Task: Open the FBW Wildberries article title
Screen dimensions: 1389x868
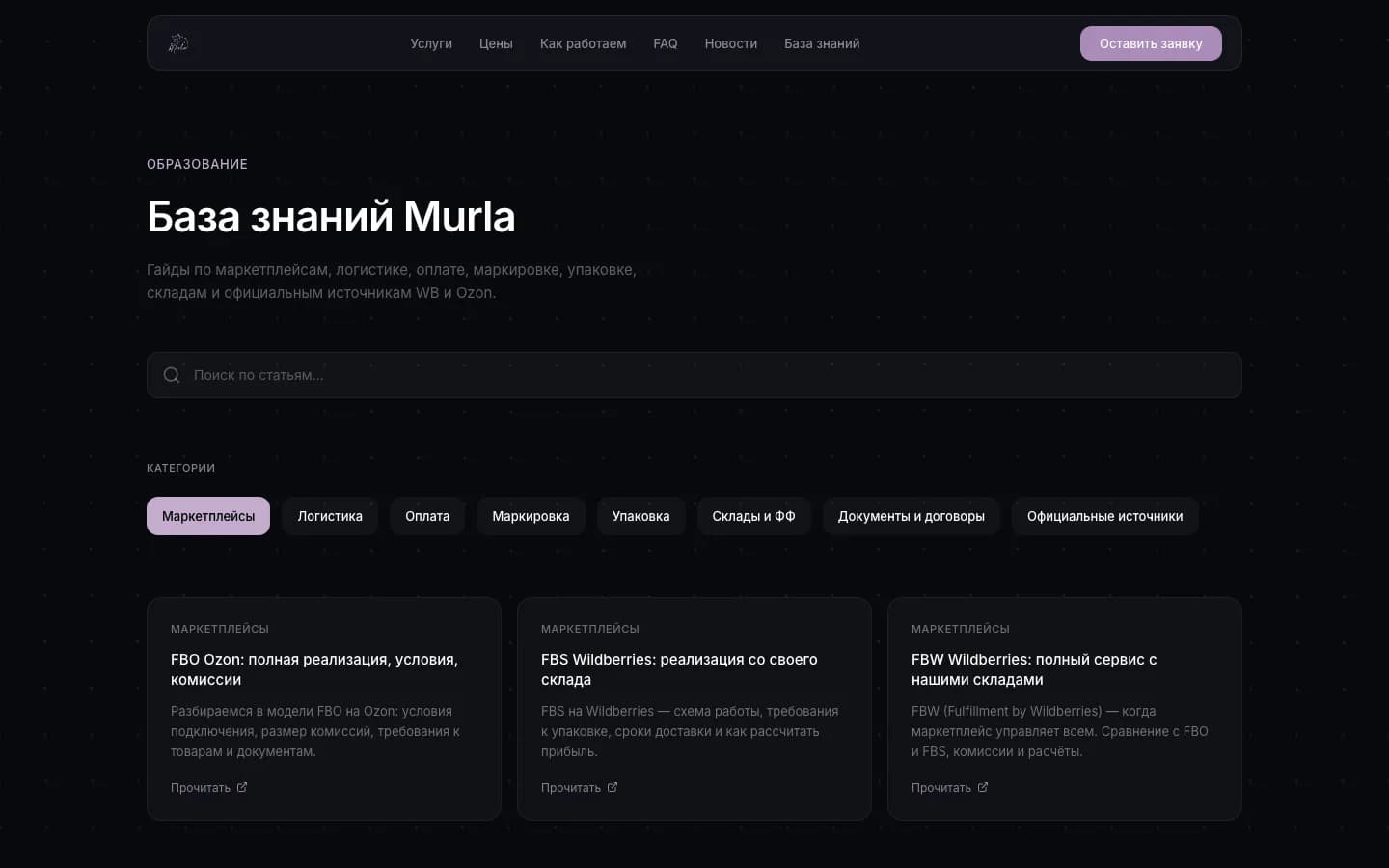Action: point(1034,669)
